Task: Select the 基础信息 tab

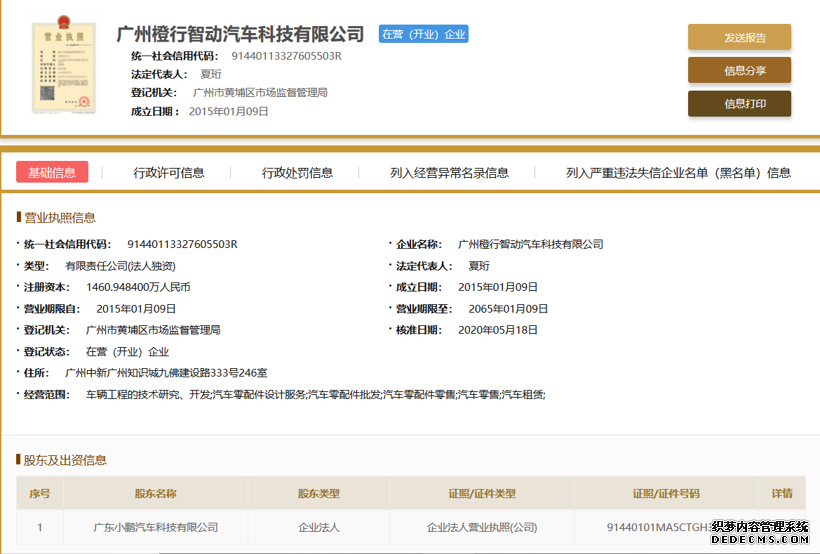Action: [x=52, y=172]
